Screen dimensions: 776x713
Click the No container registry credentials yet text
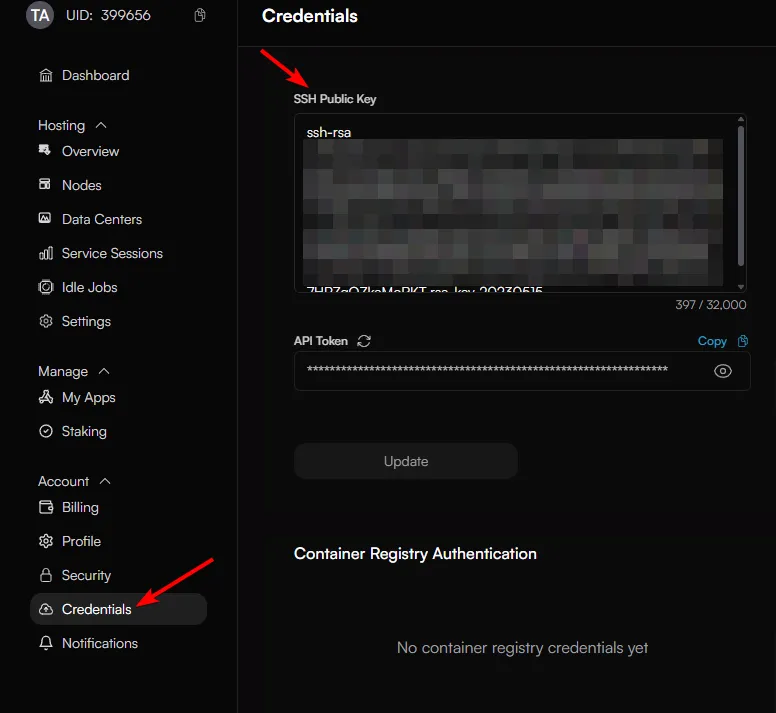click(522, 647)
